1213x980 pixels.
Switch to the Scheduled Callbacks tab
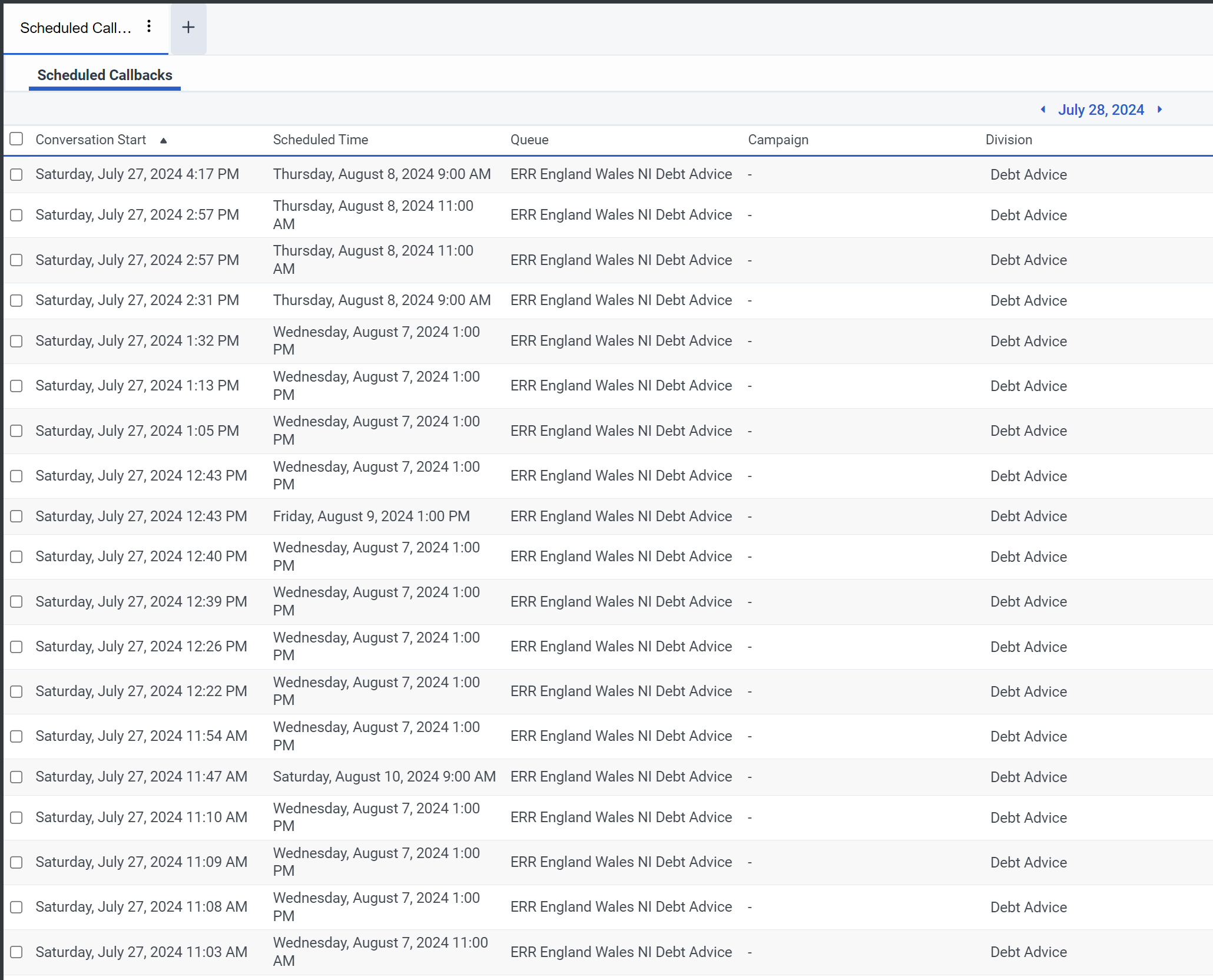pos(104,75)
